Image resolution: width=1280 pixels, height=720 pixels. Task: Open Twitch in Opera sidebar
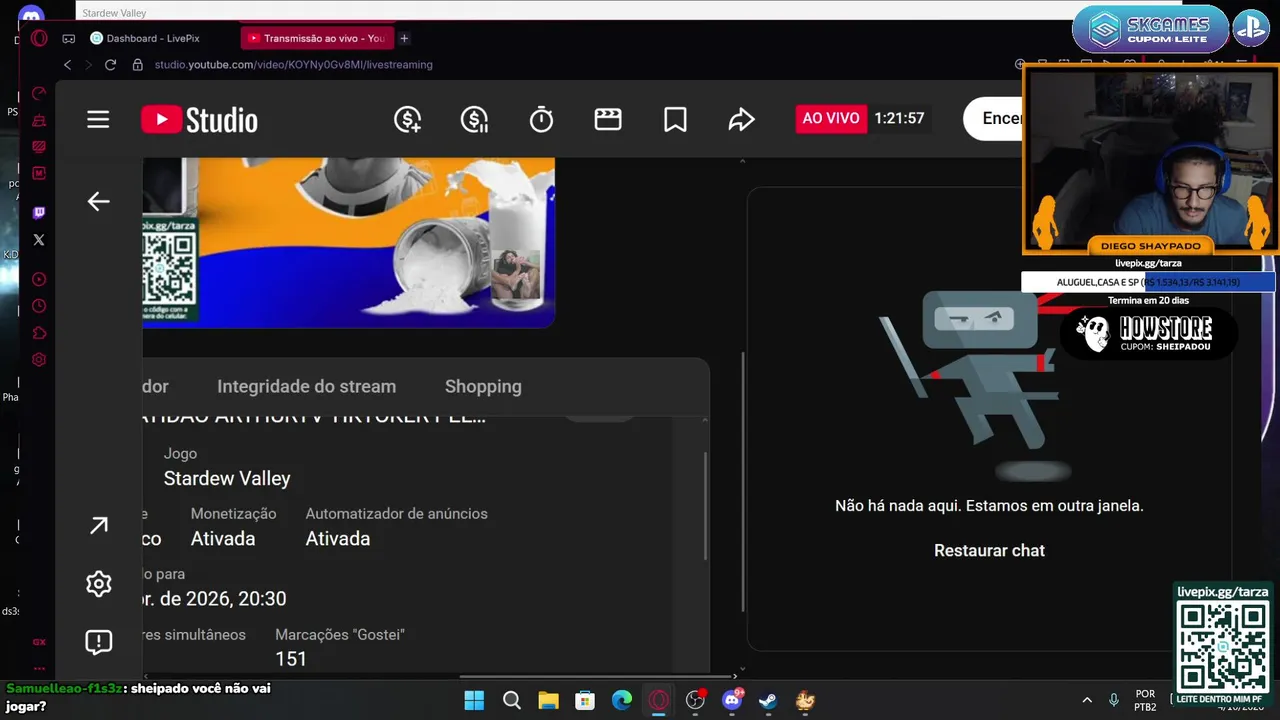pyautogui.click(x=39, y=213)
